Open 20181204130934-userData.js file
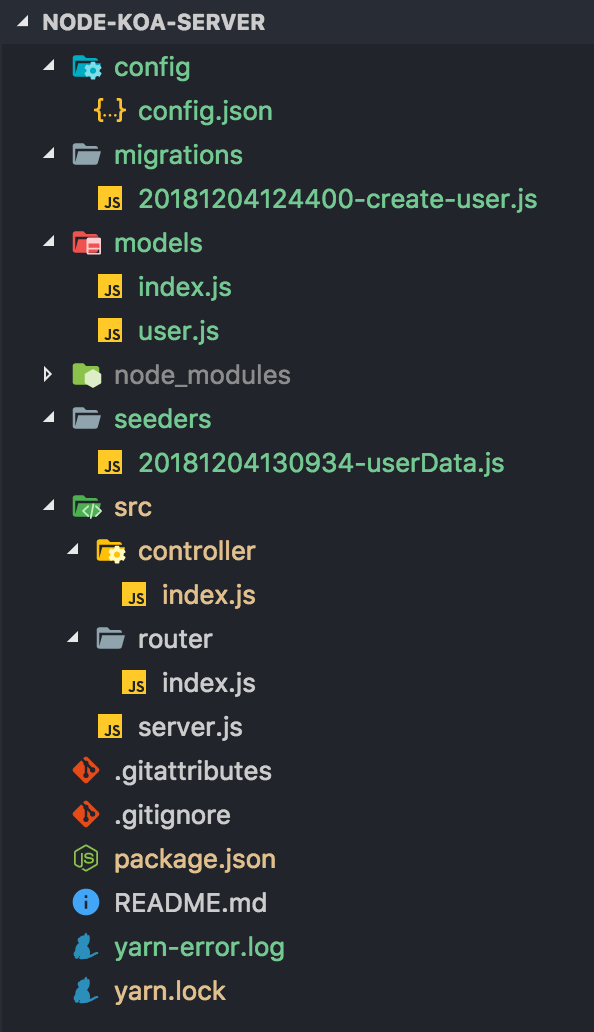The width and height of the screenshot is (594, 1032). point(321,463)
